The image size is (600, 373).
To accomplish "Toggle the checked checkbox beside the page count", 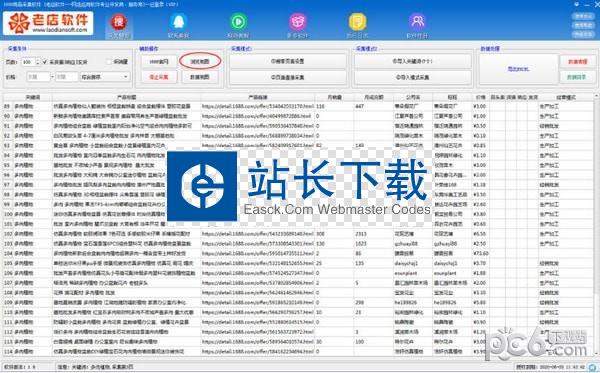I will pos(45,62).
